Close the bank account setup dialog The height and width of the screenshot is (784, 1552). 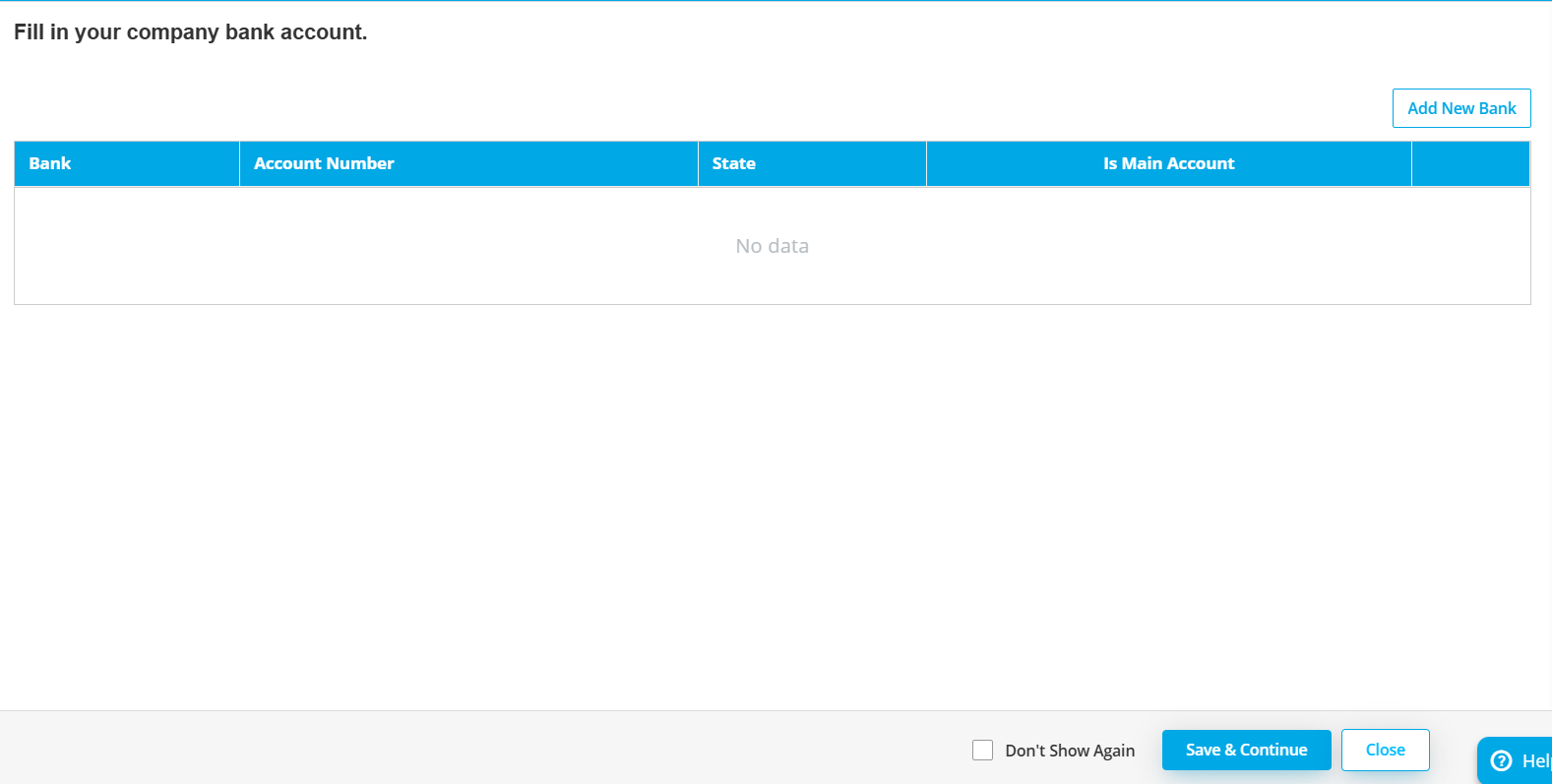click(1385, 750)
